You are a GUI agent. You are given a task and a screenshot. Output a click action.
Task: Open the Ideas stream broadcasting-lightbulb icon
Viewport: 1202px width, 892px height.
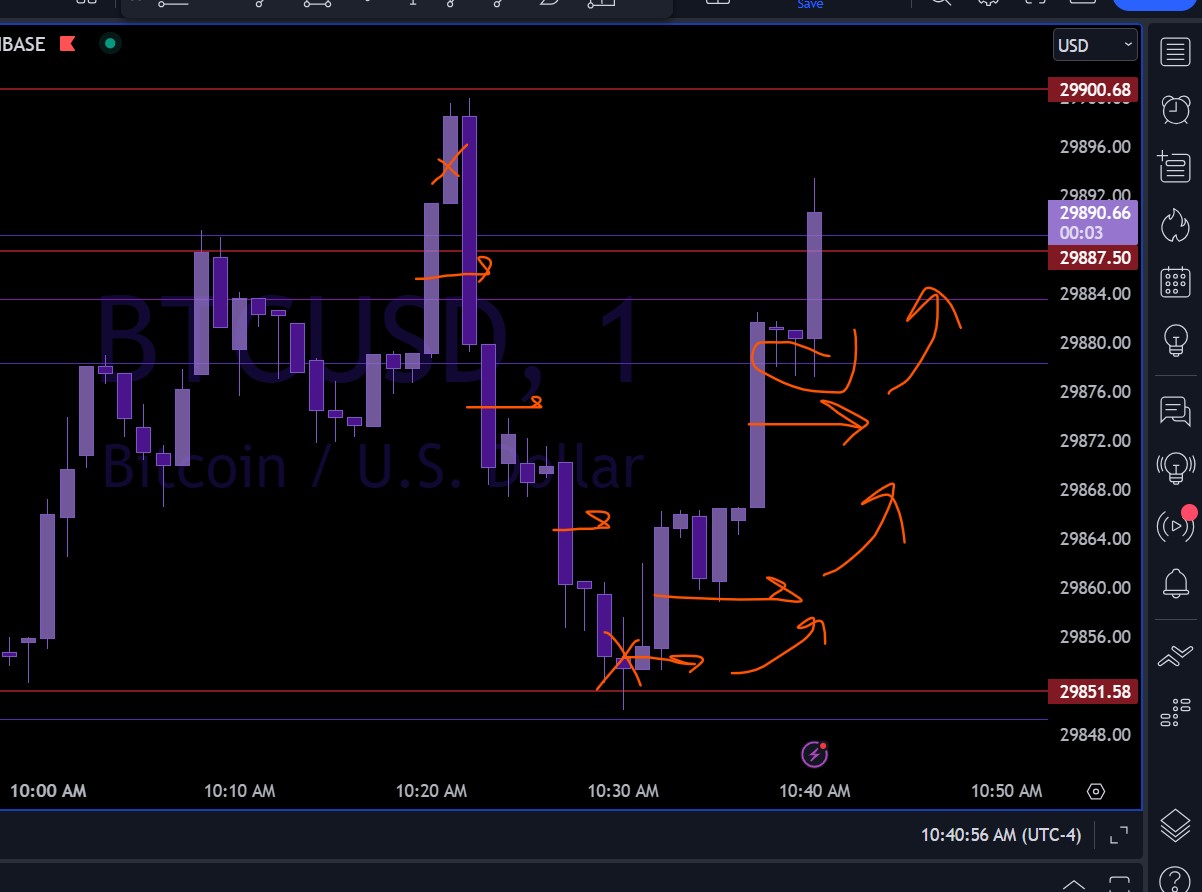1175,466
